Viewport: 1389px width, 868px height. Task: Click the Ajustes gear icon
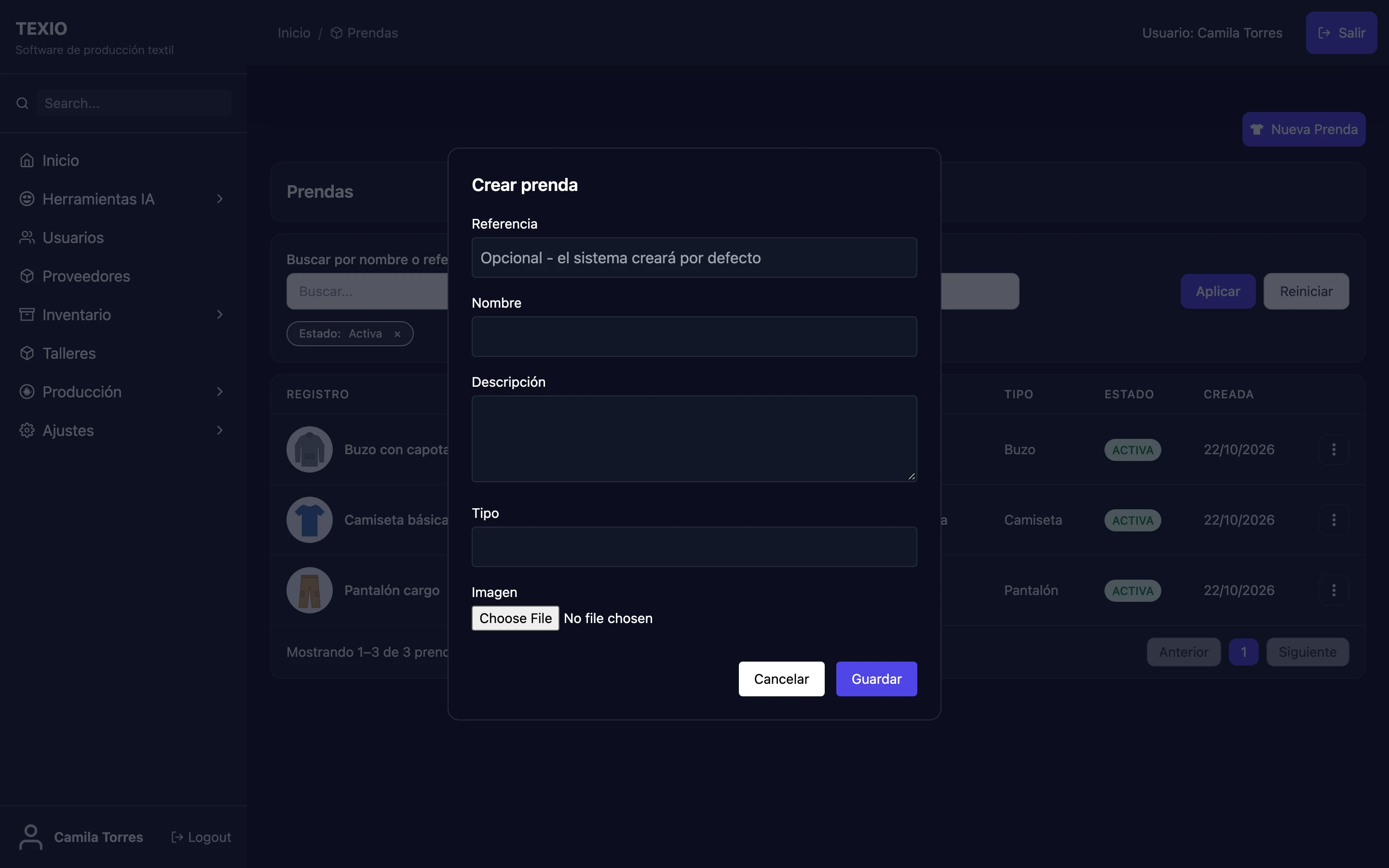pos(27,430)
